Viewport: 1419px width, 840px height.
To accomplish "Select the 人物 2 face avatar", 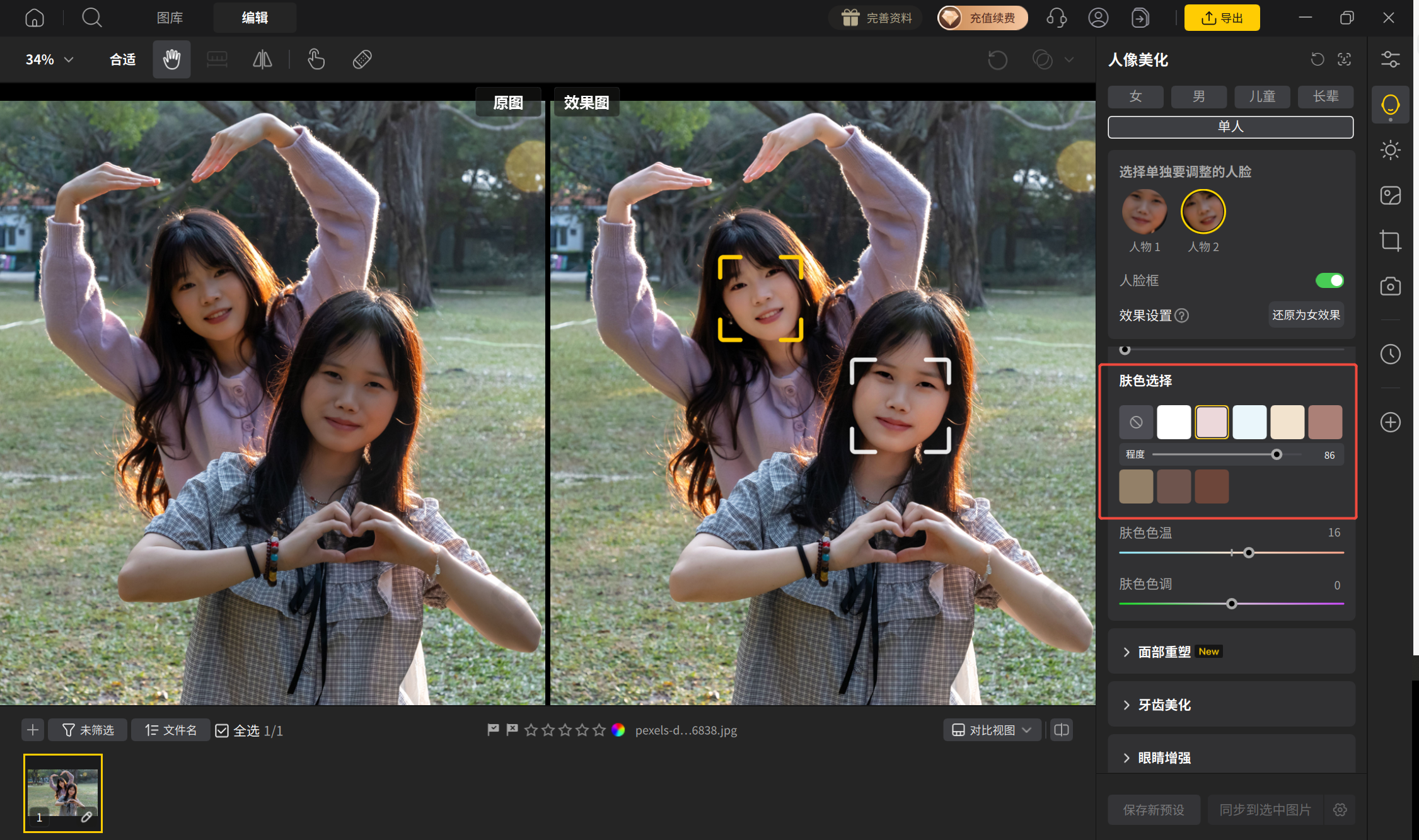I will [1203, 212].
